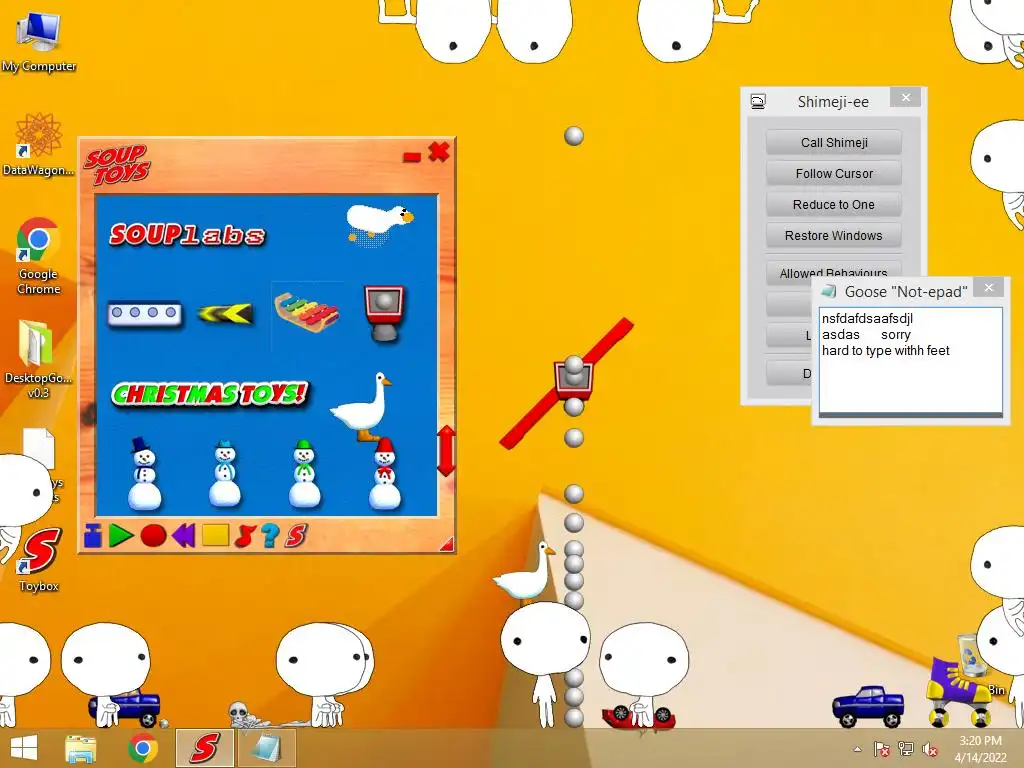Close Soup Toys with the red X
1024x768 pixels.
439,152
